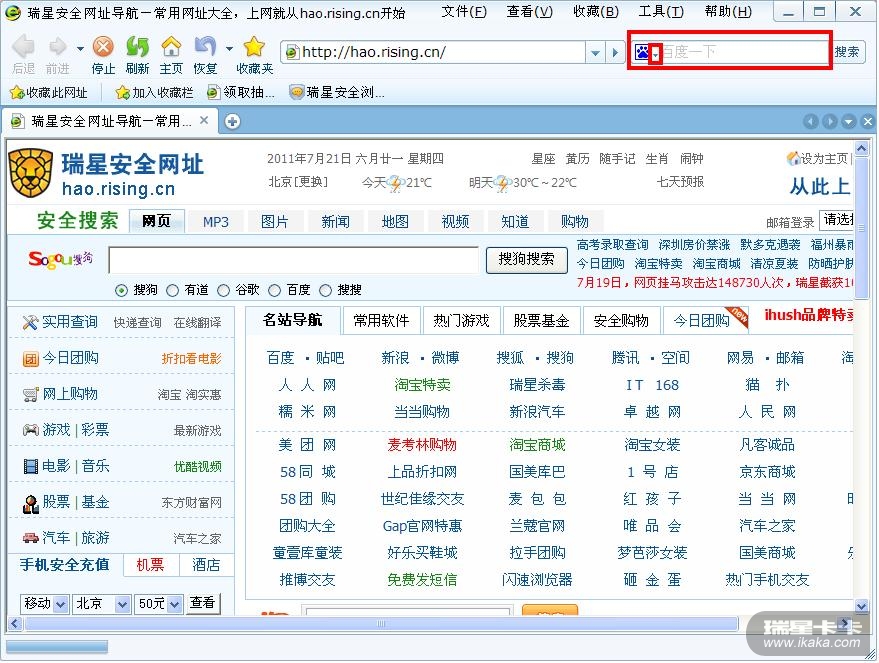Click 今日团购 icon in sidebar

click(30, 359)
